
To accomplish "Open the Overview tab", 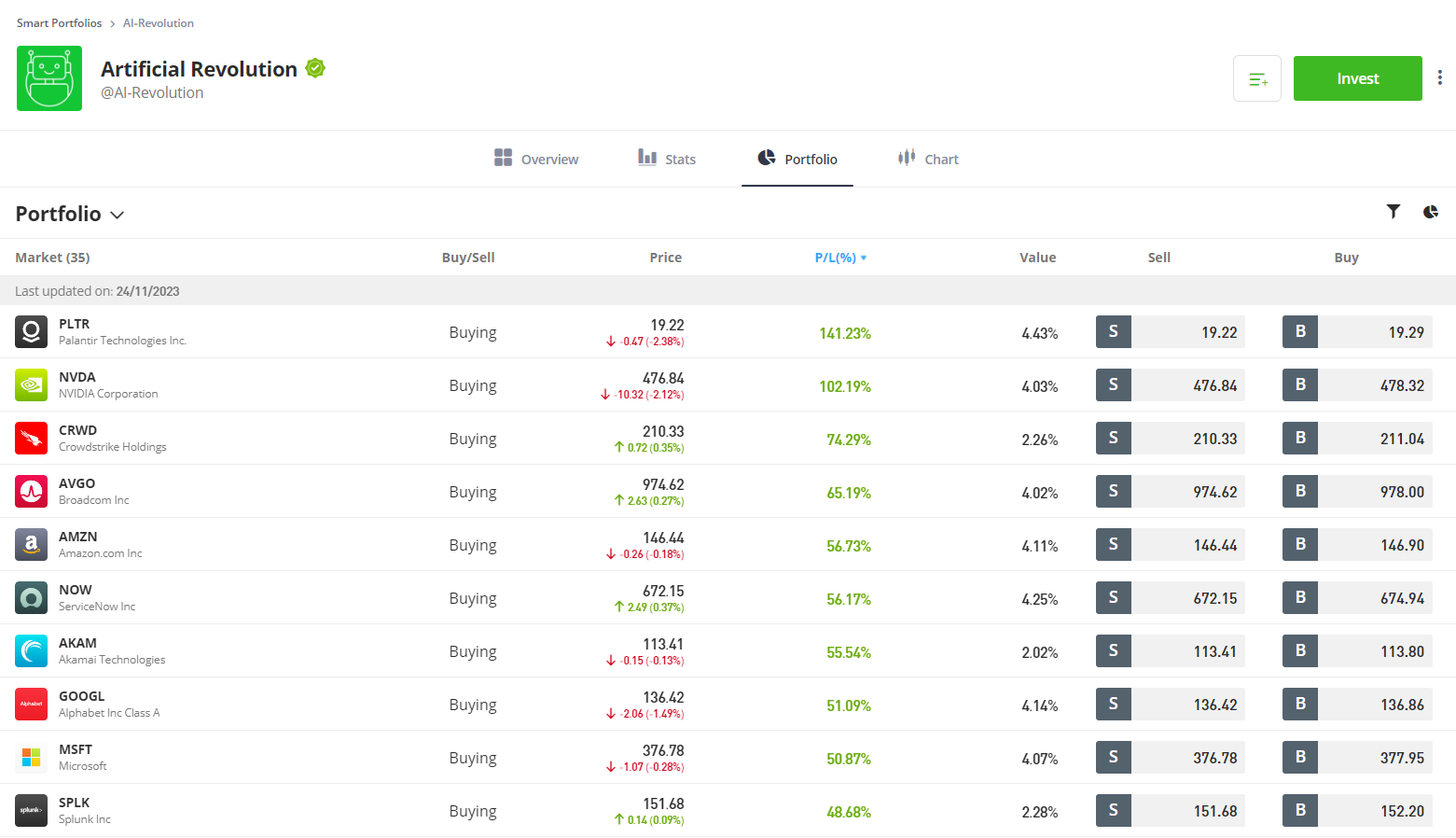I will pos(536,160).
